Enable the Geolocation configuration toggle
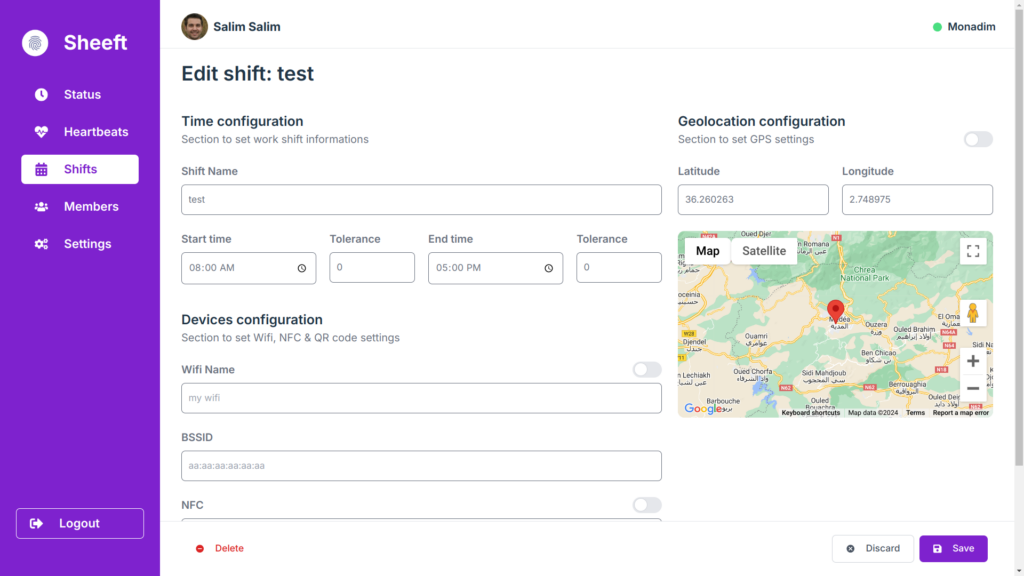 [x=978, y=139]
